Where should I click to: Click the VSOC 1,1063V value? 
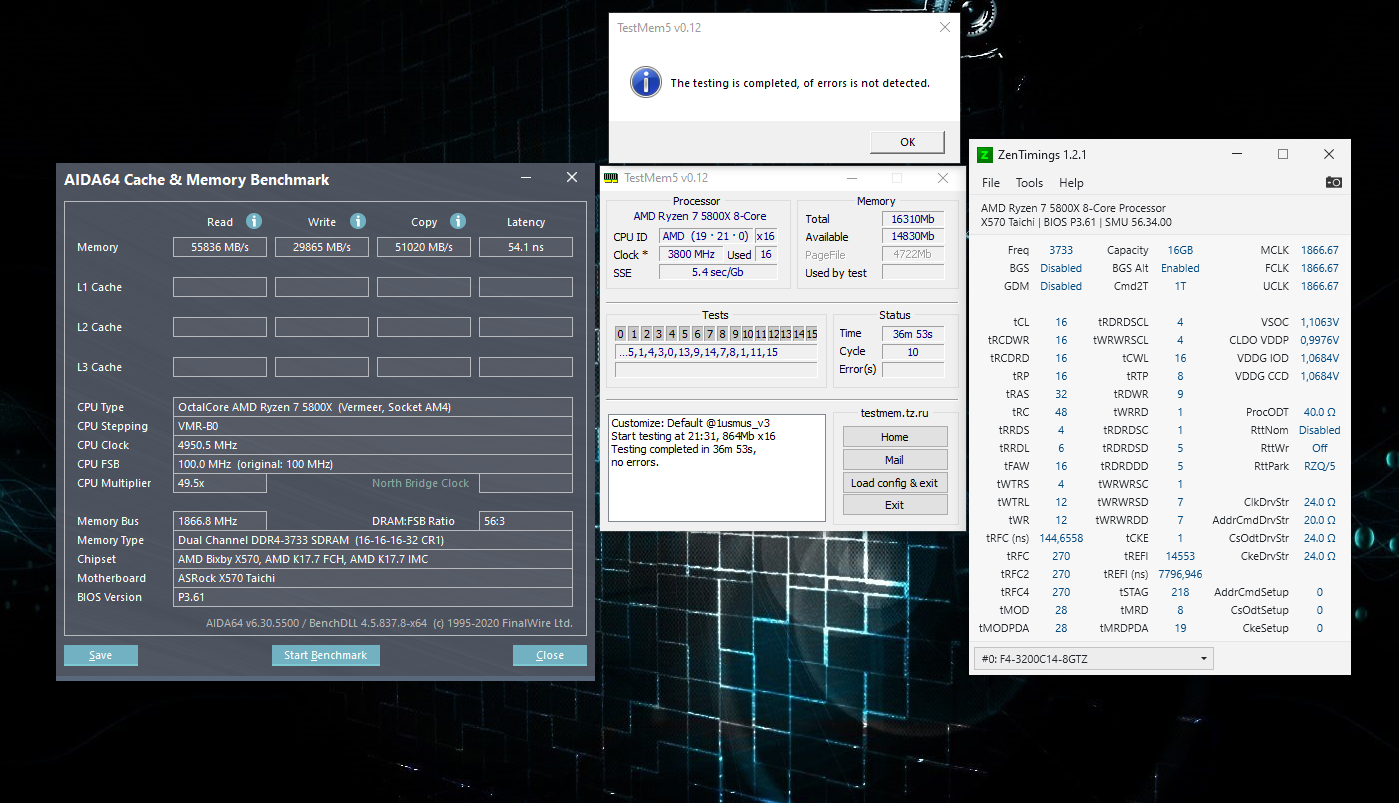[x=1319, y=322]
